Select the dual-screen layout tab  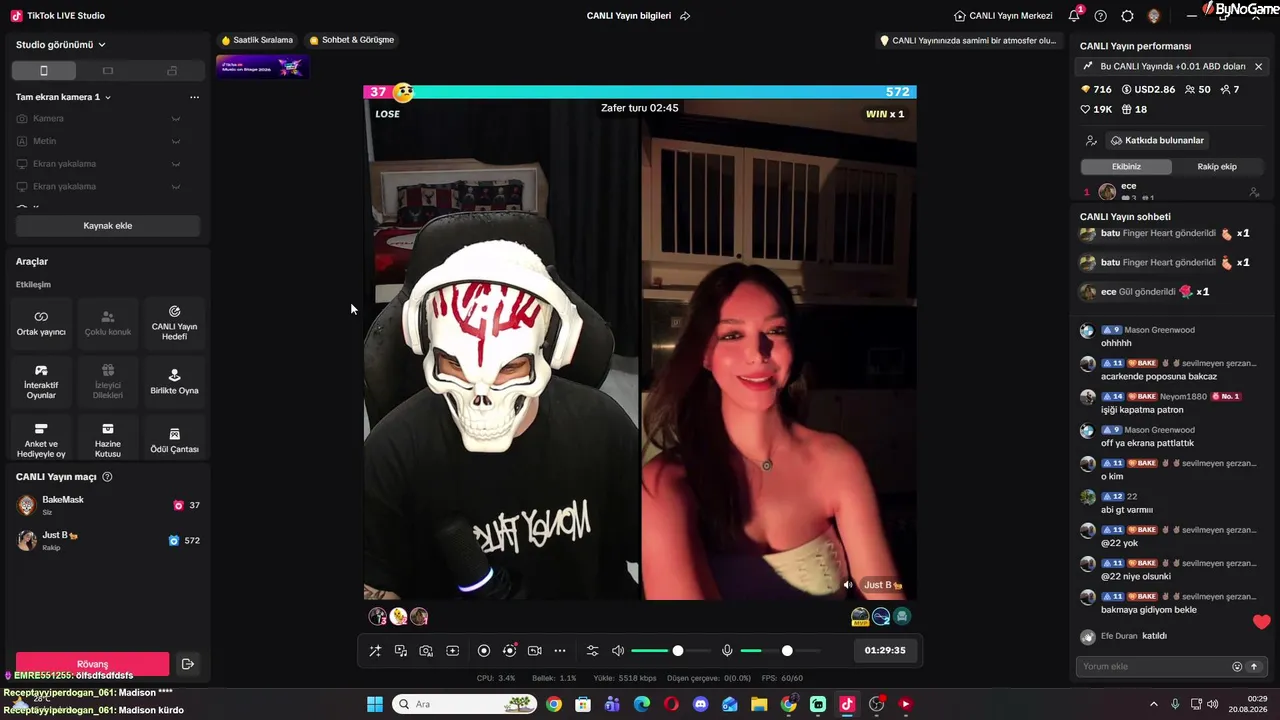(x=172, y=71)
